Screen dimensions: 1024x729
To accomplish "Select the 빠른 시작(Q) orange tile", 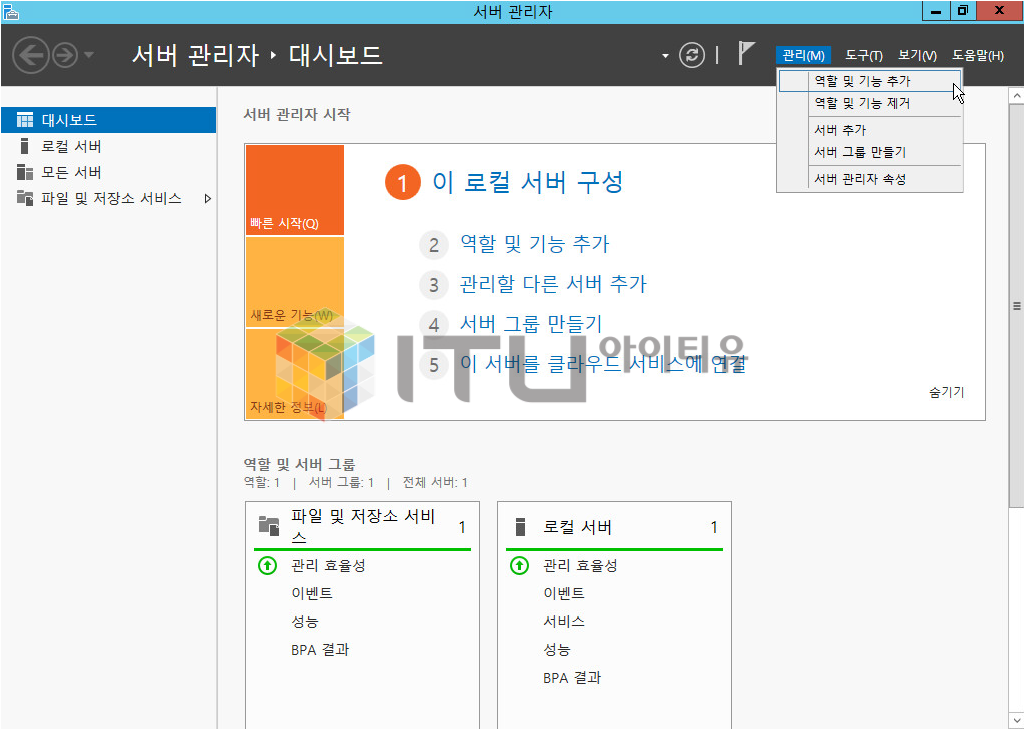I will (294, 190).
